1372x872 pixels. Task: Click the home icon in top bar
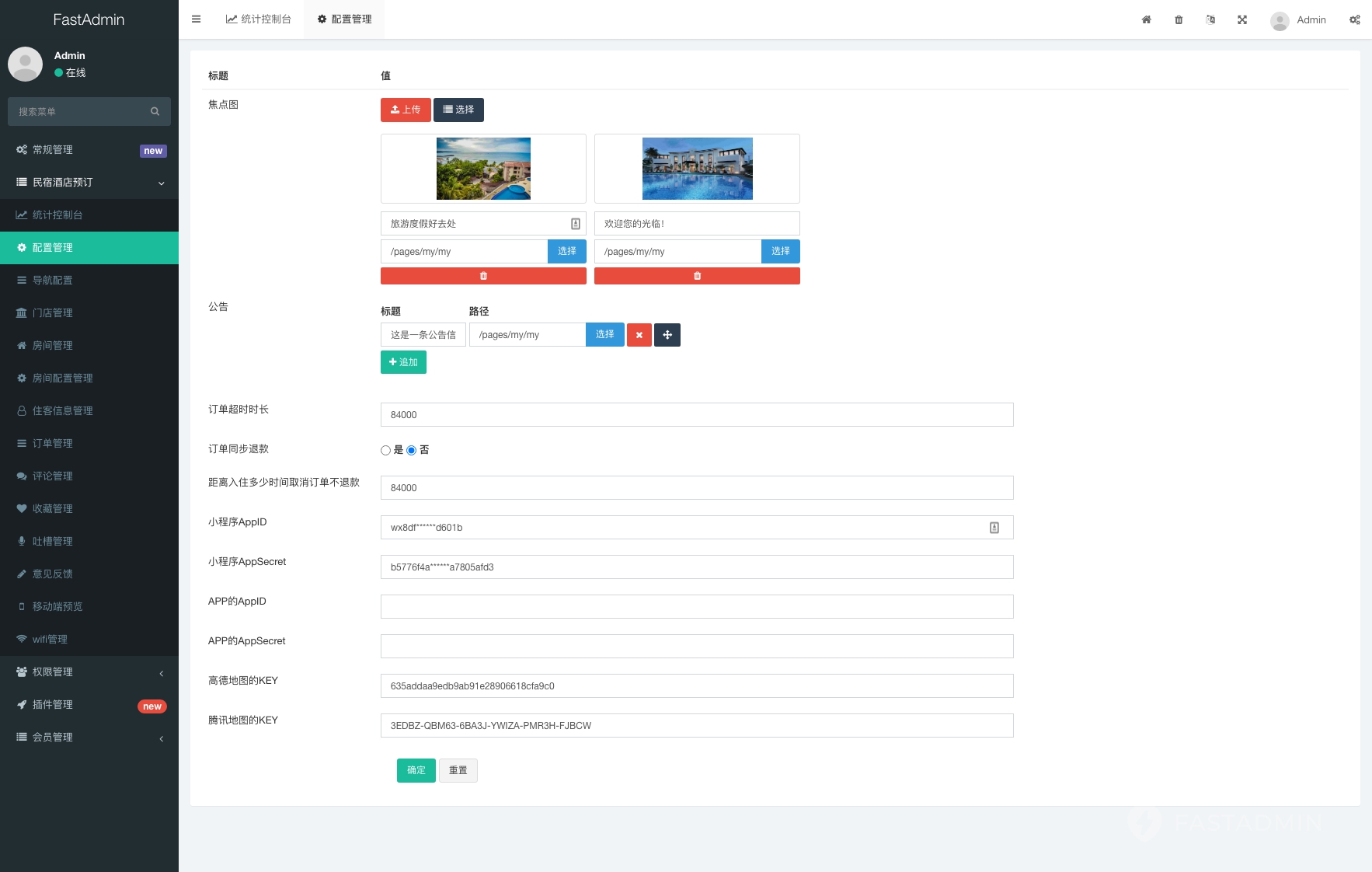coord(1146,19)
